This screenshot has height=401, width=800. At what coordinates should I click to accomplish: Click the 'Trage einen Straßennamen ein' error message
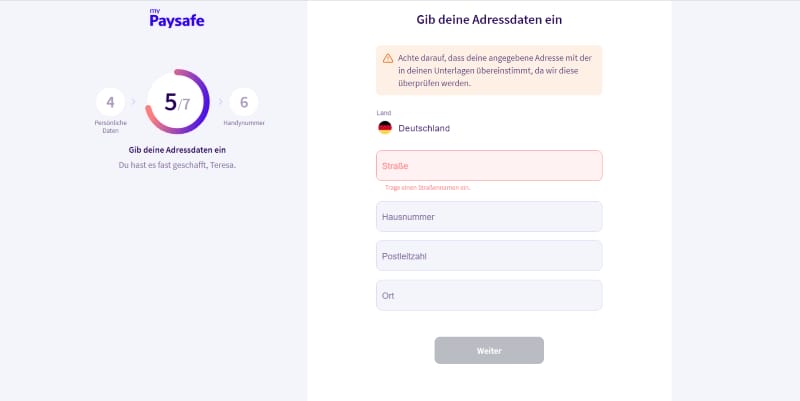(x=428, y=187)
